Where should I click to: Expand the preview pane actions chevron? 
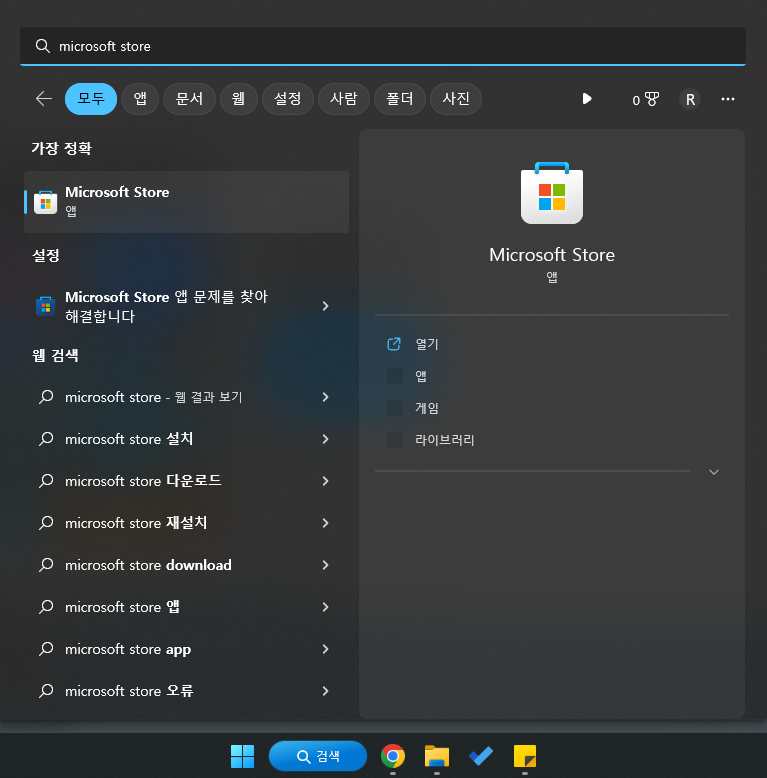pyautogui.click(x=713, y=472)
